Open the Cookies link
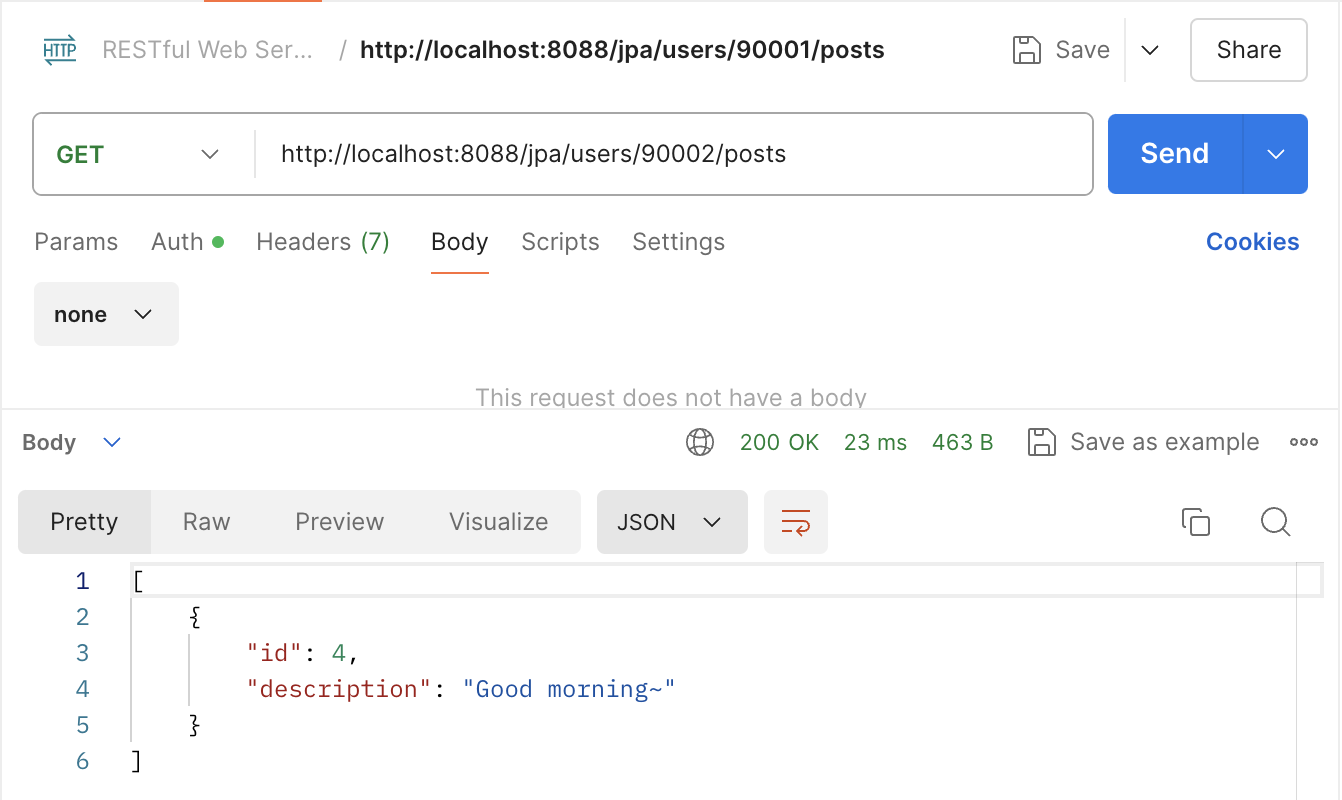The width and height of the screenshot is (1342, 800). click(1253, 242)
